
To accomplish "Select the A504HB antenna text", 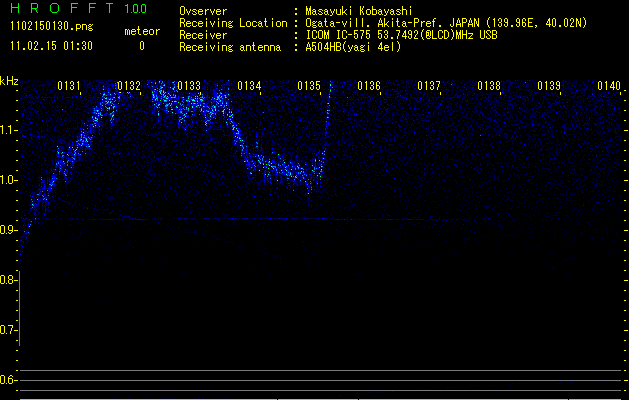I will [353, 46].
